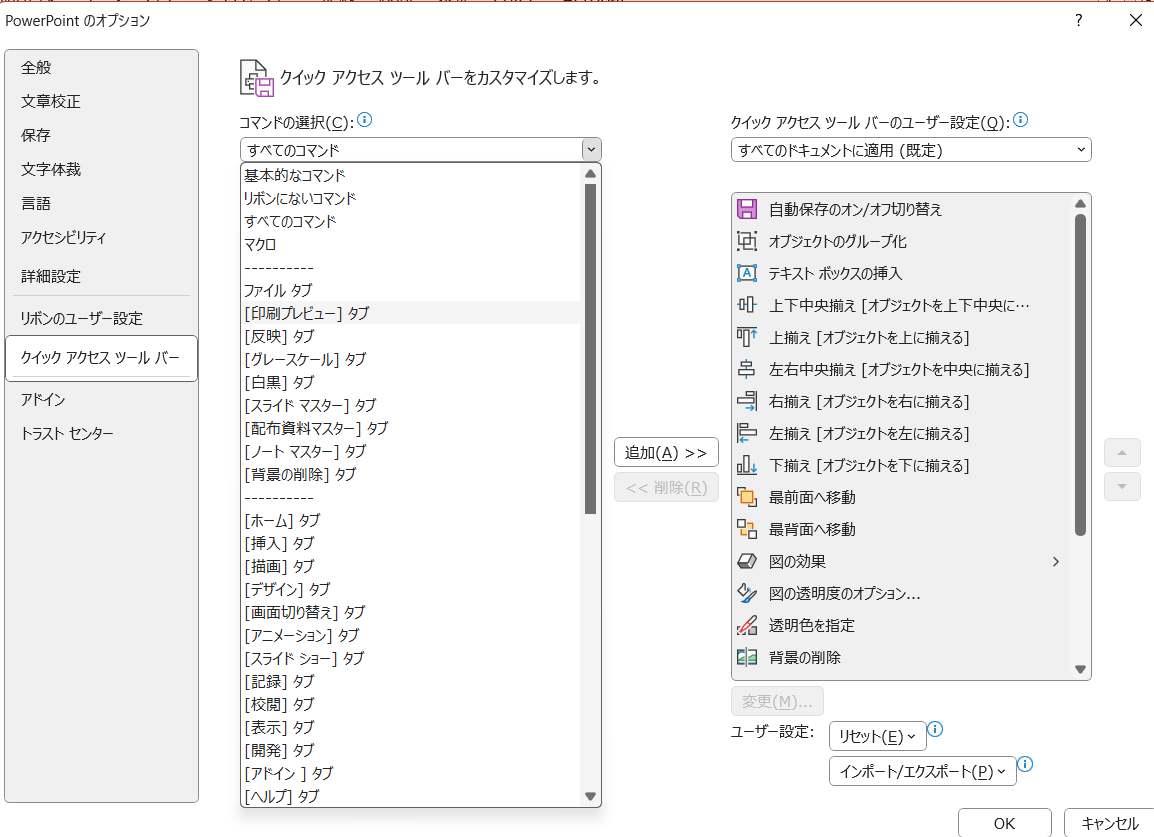Open the すべてのドキュメントに適用 (既定) dropdown
The height and width of the screenshot is (837, 1154).
pos(910,150)
